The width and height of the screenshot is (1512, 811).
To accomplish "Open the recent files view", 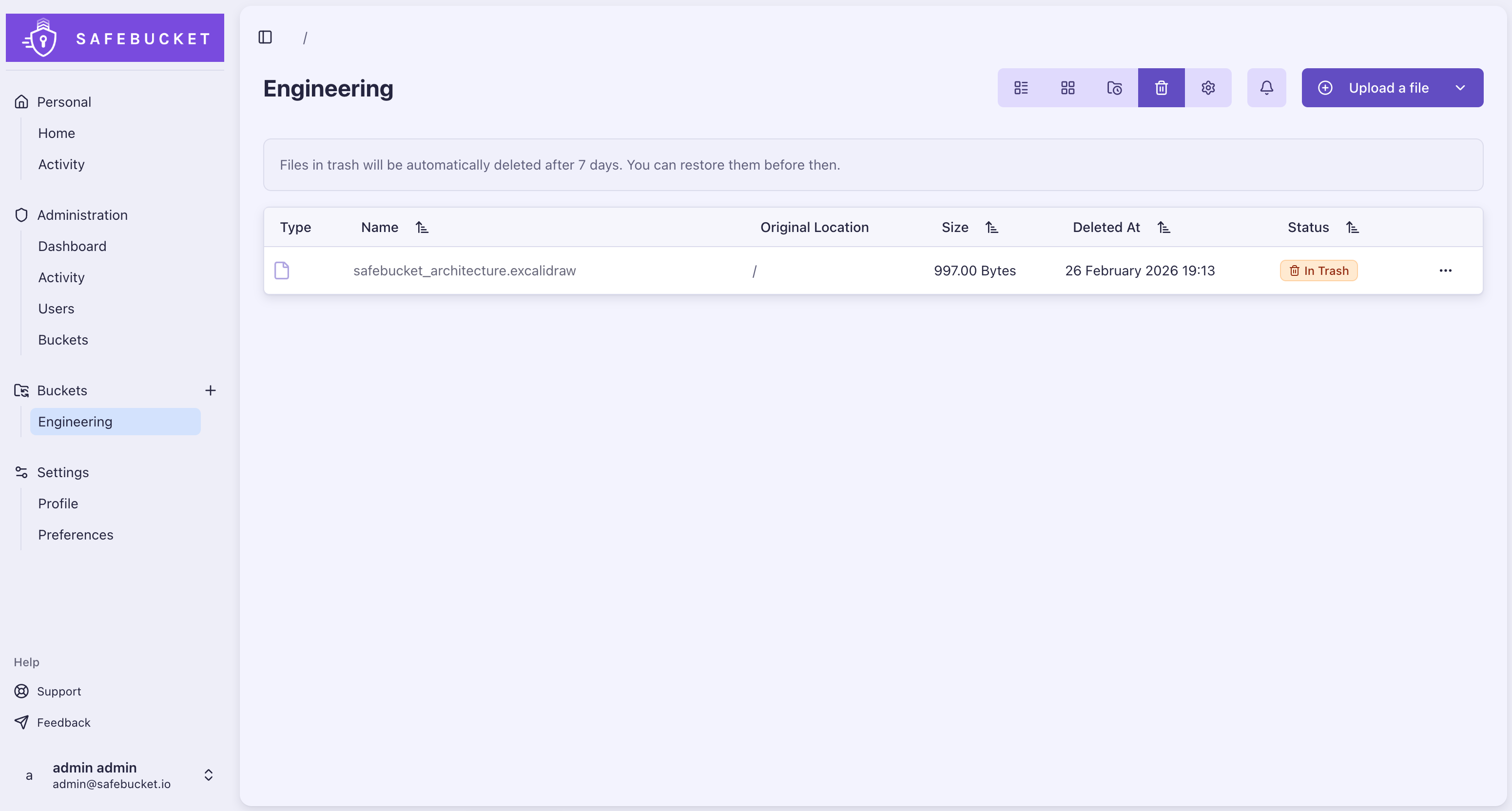I will pyautogui.click(x=1114, y=87).
